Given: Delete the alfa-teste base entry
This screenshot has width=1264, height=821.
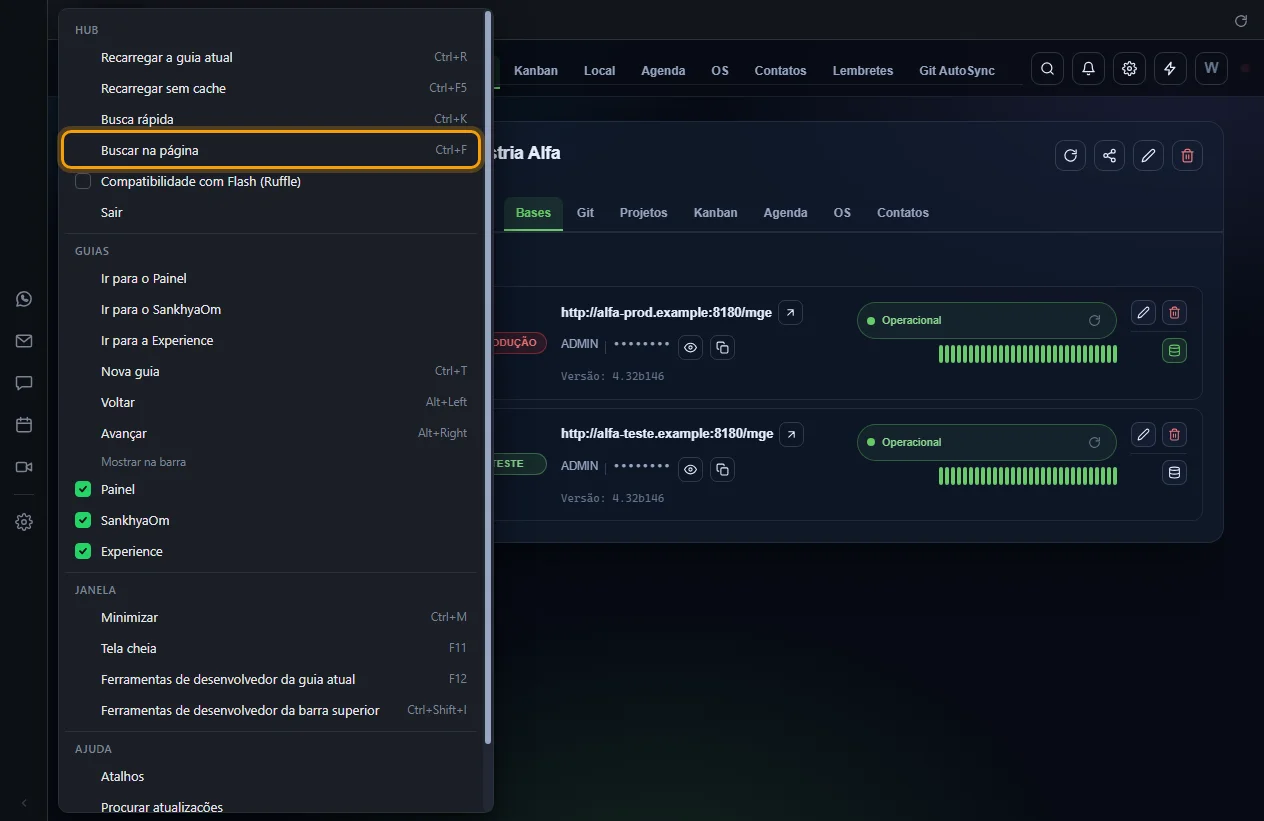Looking at the screenshot, I should (x=1174, y=434).
